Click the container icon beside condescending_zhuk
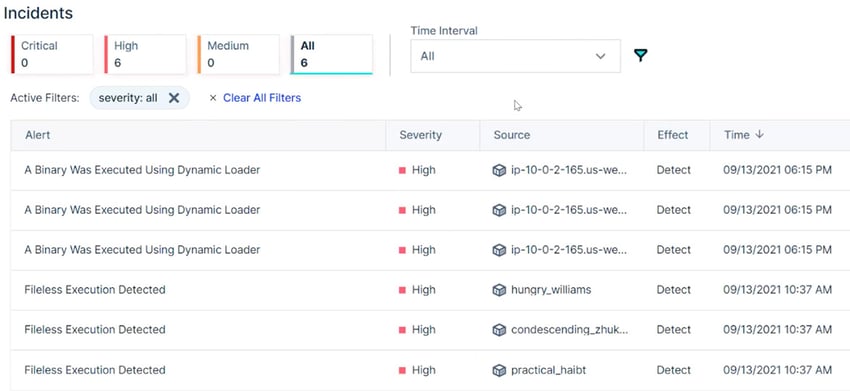This screenshot has height=391, width=850. [499, 330]
